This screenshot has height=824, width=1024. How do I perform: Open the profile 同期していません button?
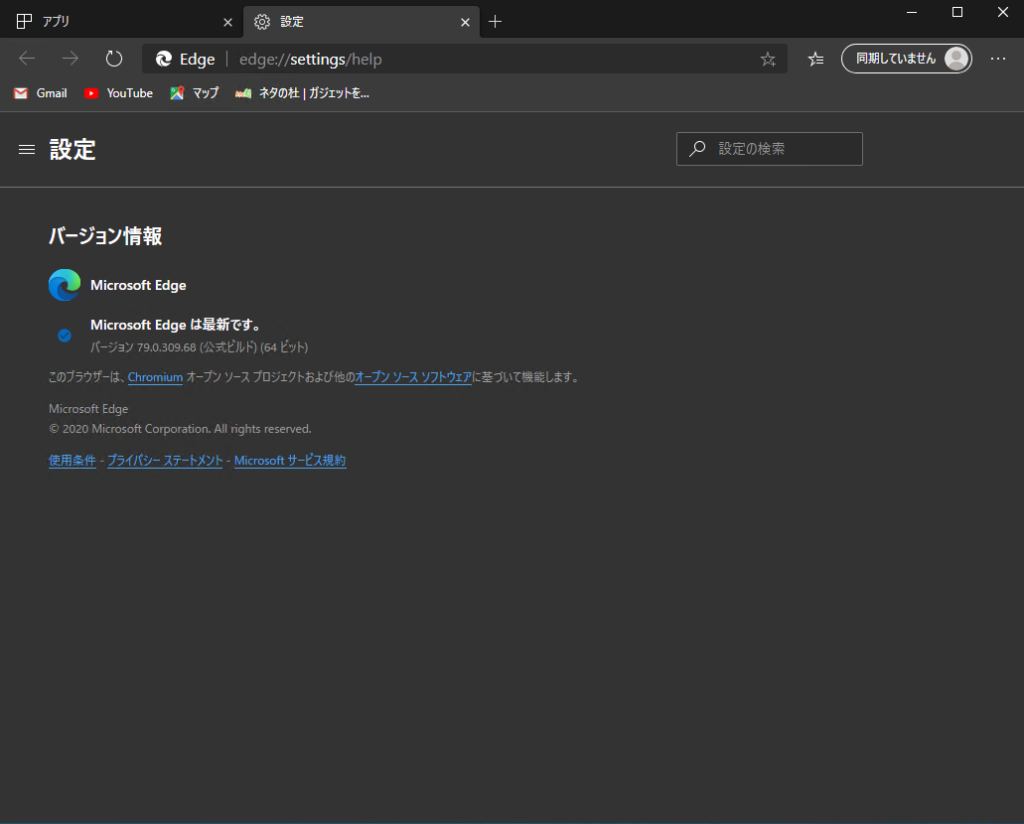click(906, 59)
